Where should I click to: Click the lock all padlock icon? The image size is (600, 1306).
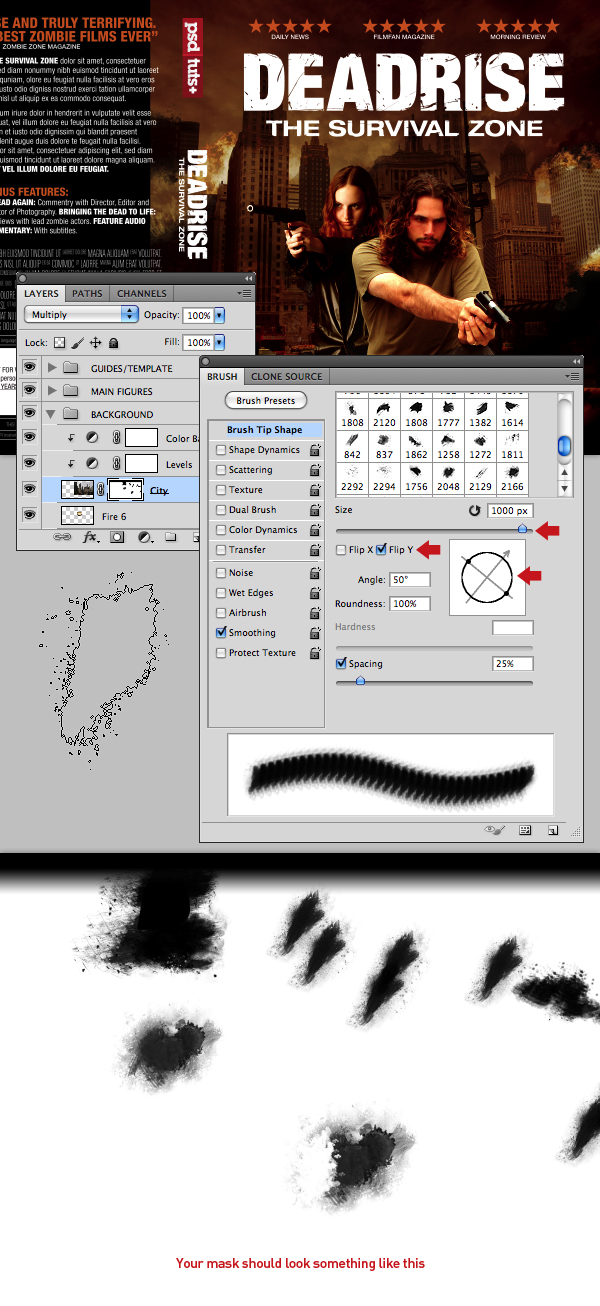114,342
